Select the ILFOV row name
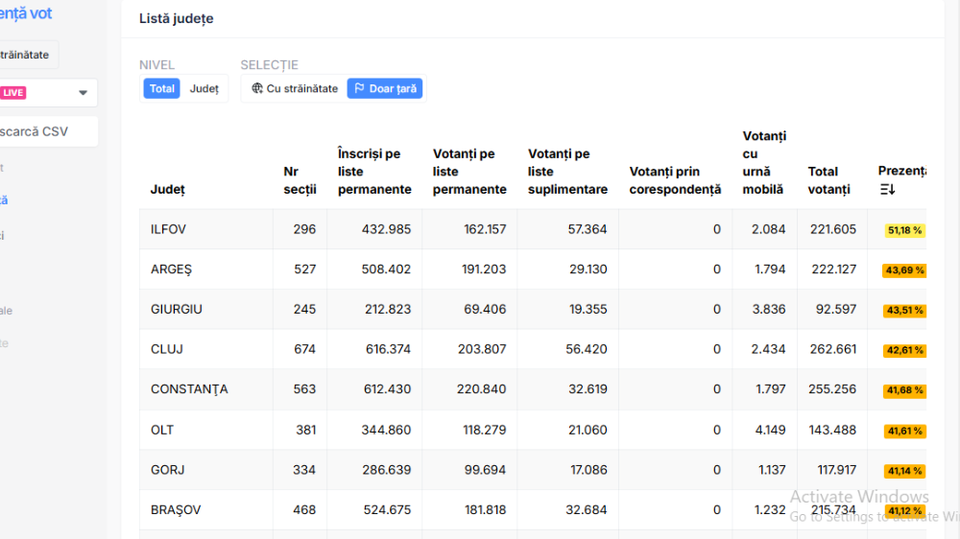The height and width of the screenshot is (539, 960). coord(168,229)
